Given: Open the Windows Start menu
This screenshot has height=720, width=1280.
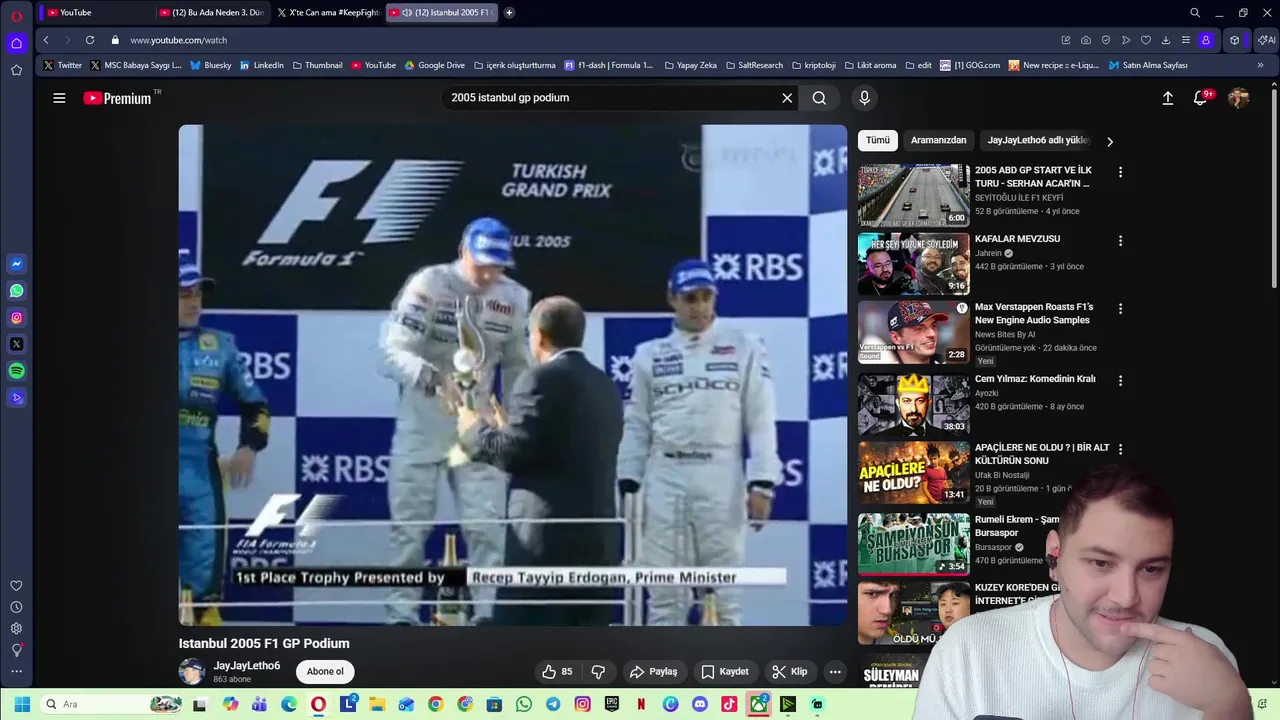Looking at the screenshot, I should coord(22,704).
